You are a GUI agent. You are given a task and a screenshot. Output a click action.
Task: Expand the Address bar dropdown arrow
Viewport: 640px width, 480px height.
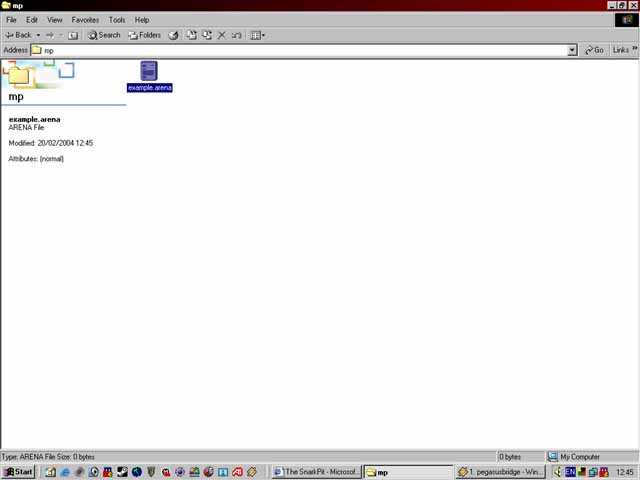click(572, 50)
